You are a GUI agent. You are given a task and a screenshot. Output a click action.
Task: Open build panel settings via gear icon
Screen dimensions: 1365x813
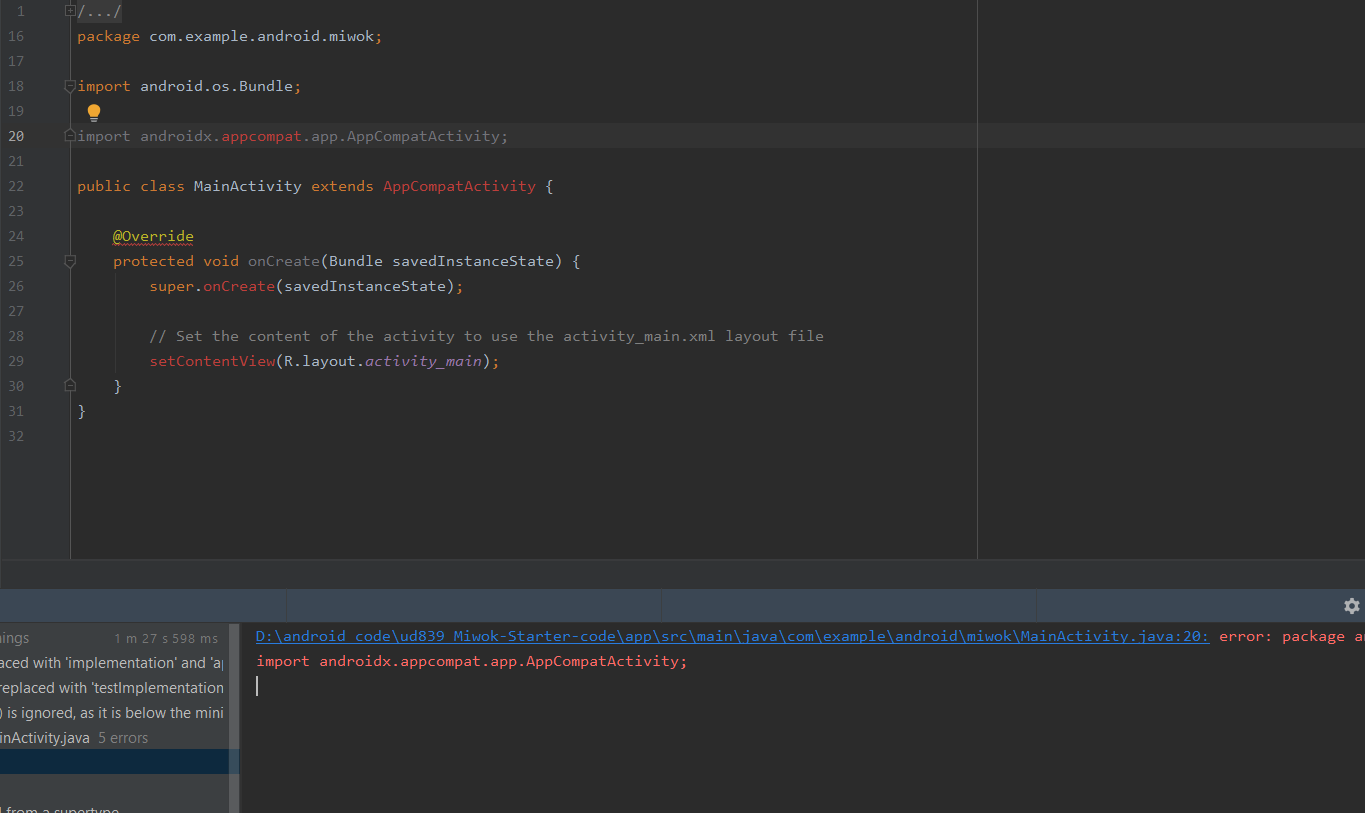(x=1352, y=605)
